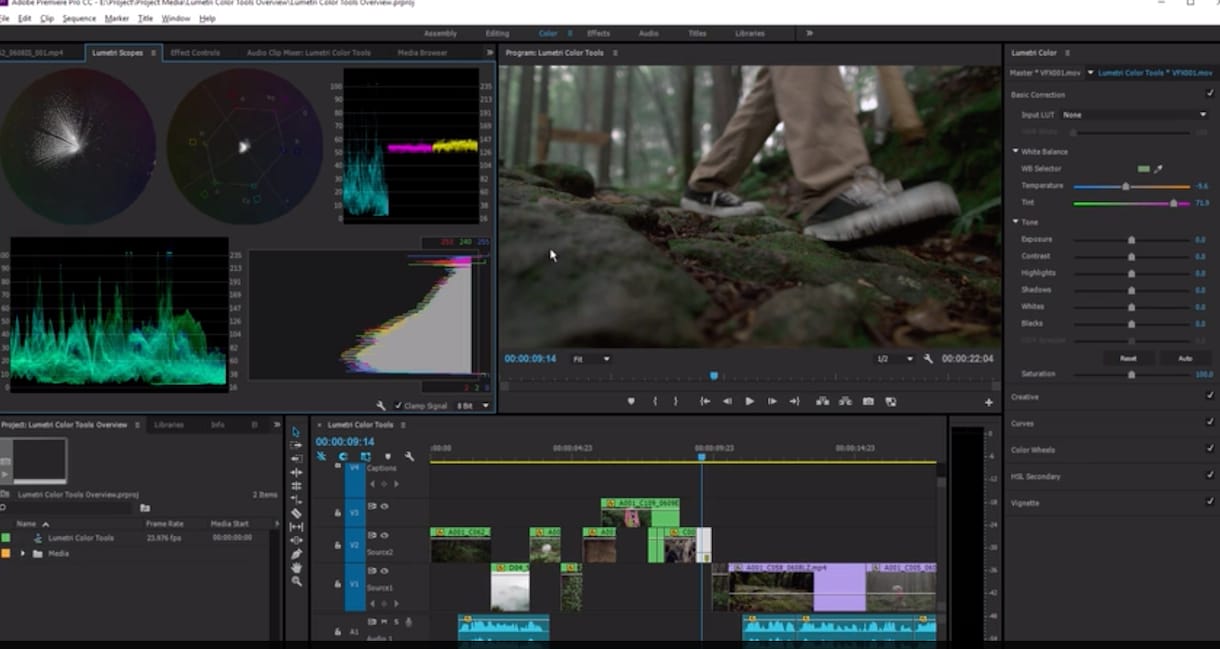Image resolution: width=1220 pixels, height=649 pixels.
Task: Toggle Basic Correction checkbox
Action: [x=1210, y=94]
